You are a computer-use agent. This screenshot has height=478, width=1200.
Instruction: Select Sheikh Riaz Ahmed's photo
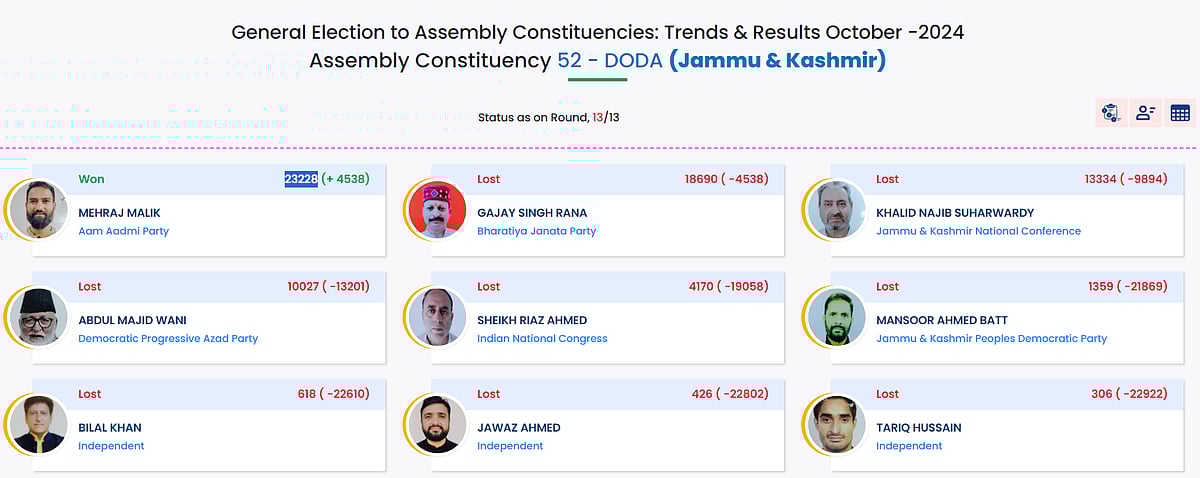(437, 317)
